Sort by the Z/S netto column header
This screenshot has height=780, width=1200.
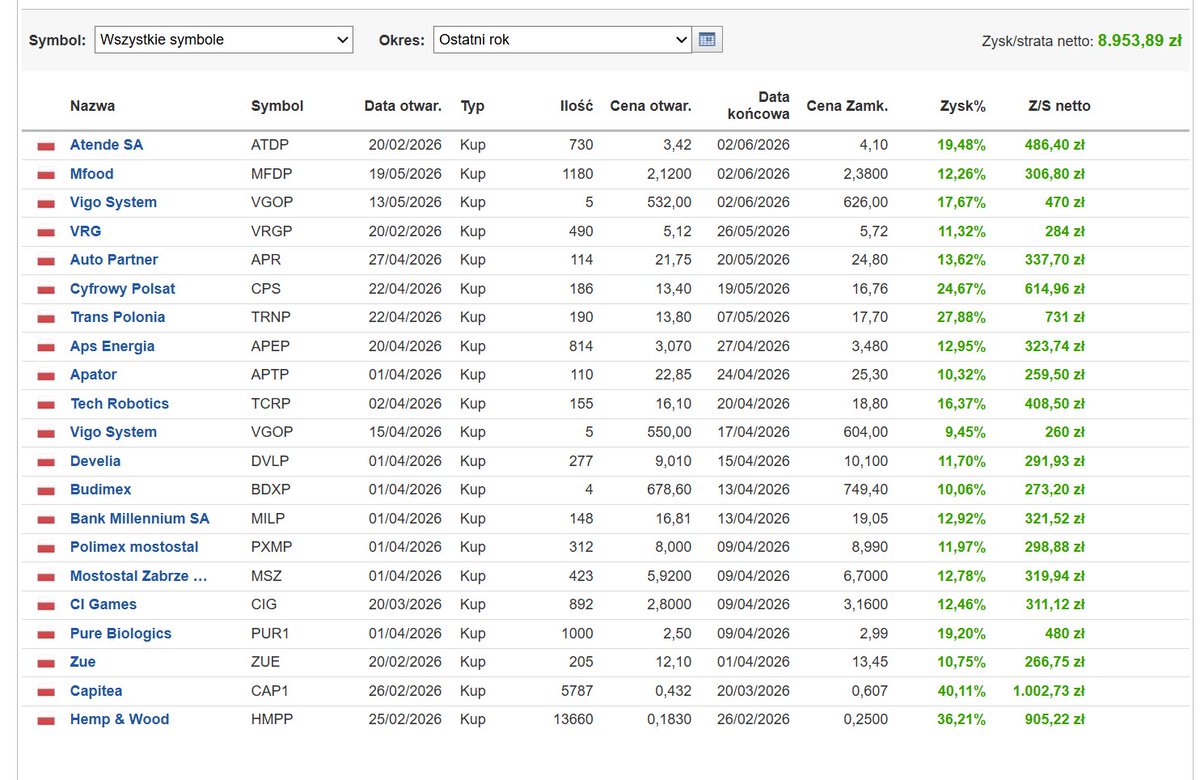[1059, 105]
